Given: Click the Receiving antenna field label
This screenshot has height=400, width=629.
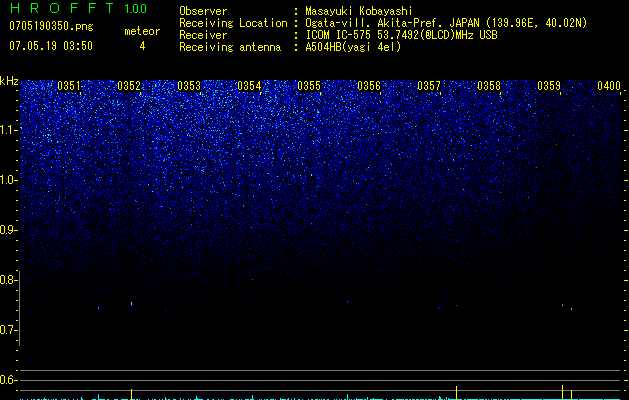Looking at the screenshot, I should pos(230,47).
